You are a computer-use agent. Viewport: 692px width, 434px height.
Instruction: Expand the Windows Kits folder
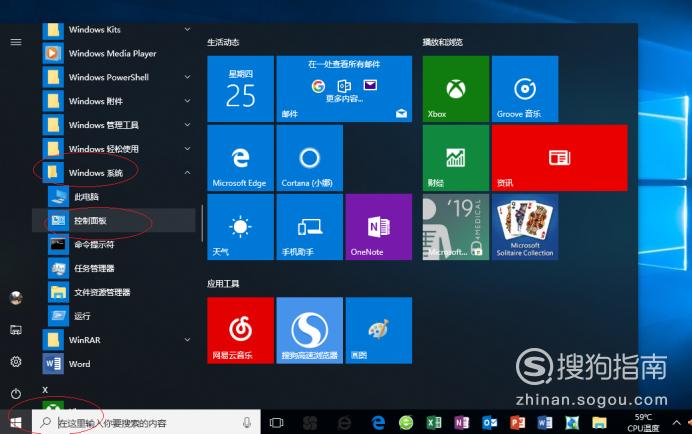tap(114, 30)
